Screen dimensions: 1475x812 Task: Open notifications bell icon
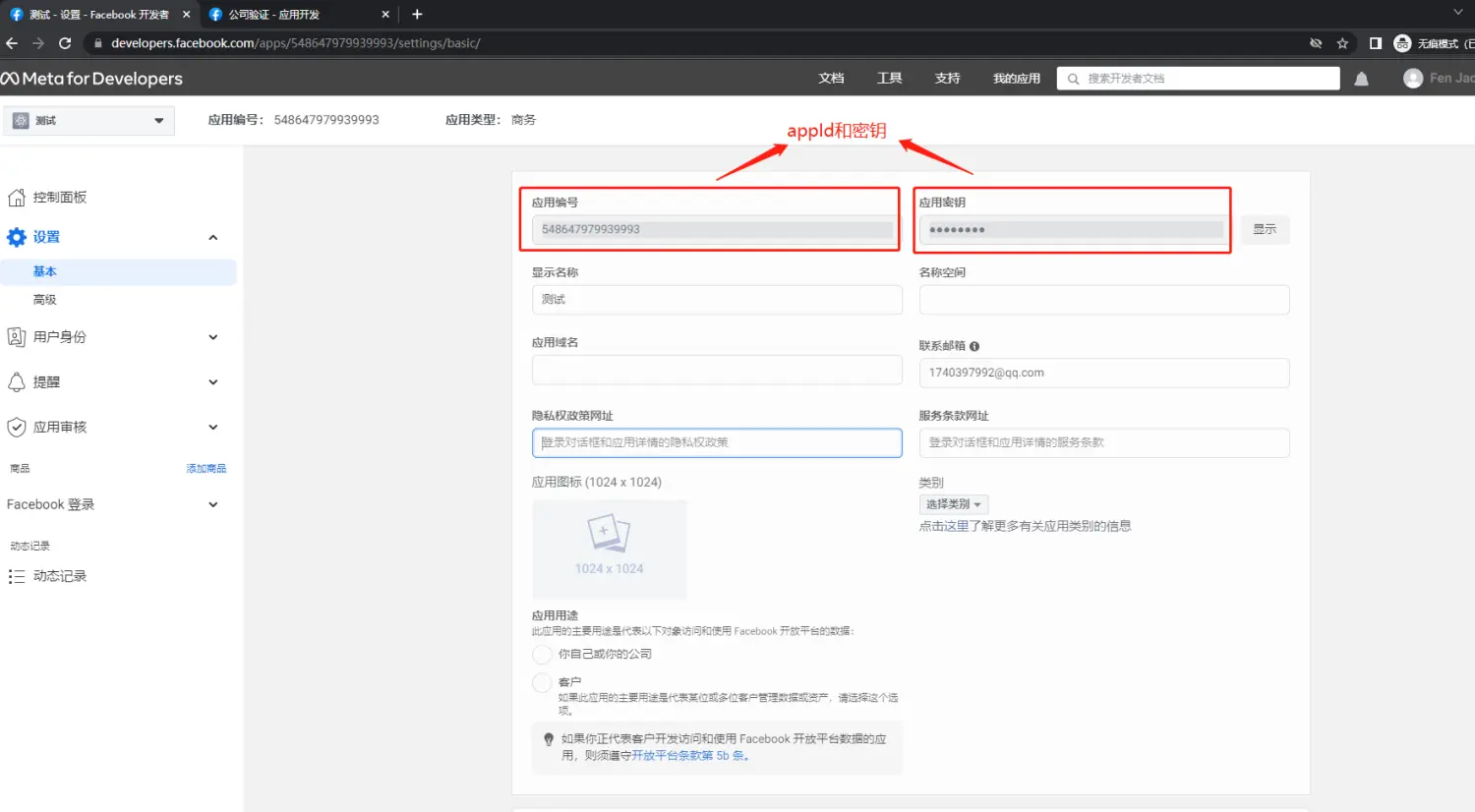(x=1361, y=79)
